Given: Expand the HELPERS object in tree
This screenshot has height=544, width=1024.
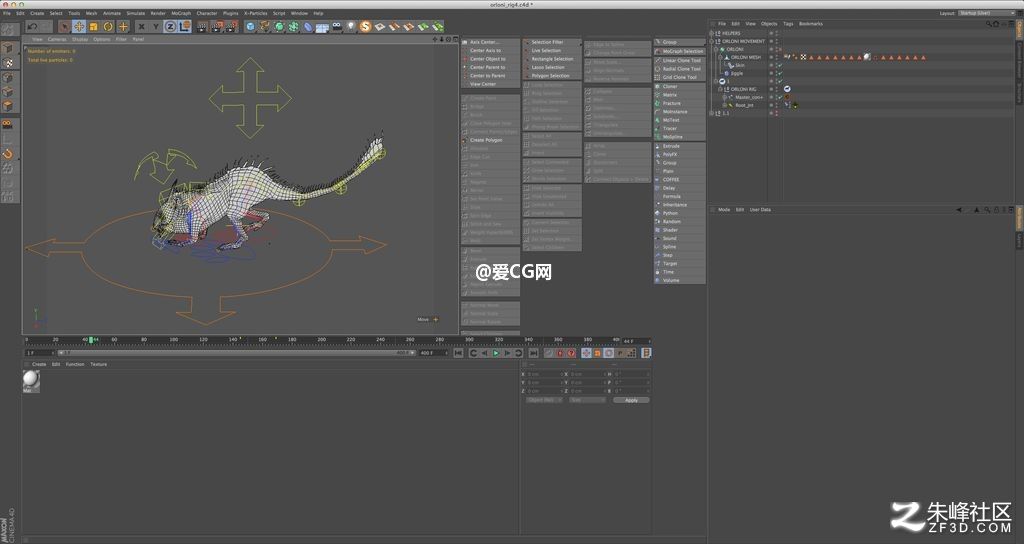Looking at the screenshot, I should click(x=712, y=33).
